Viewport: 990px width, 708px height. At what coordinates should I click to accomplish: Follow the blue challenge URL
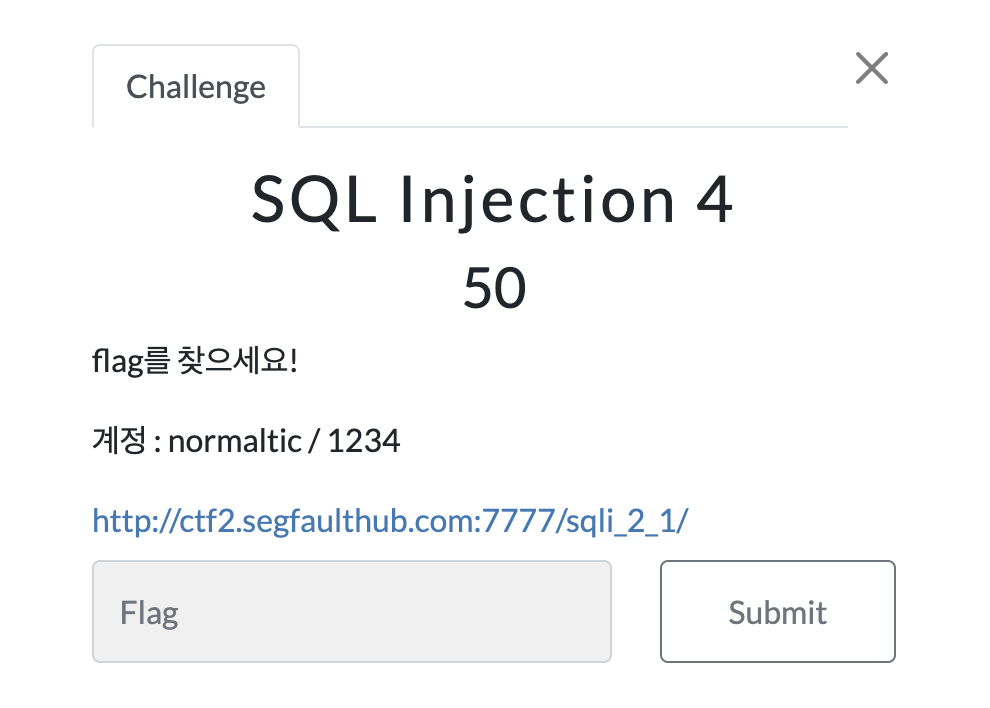pos(390,521)
